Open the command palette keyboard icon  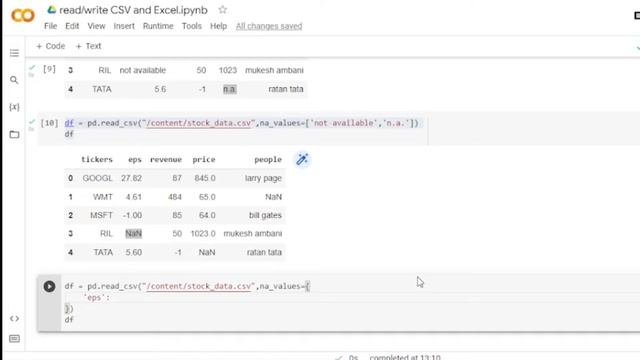[14, 339]
